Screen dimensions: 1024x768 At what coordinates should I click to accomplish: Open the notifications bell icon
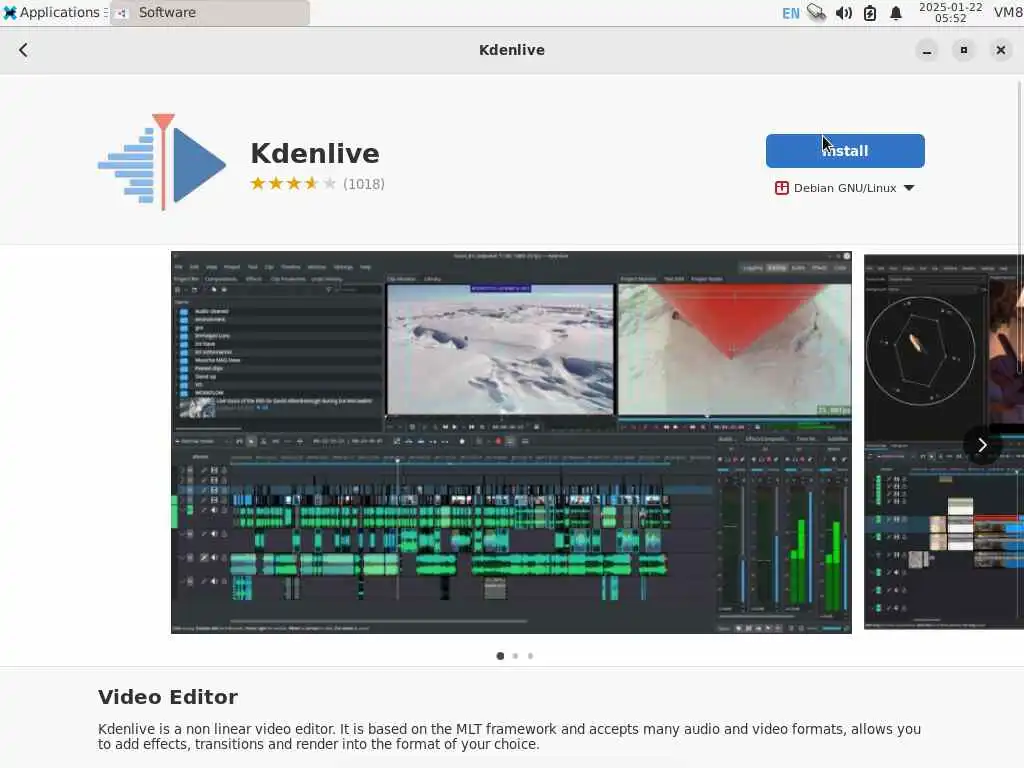[x=896, y=13]
